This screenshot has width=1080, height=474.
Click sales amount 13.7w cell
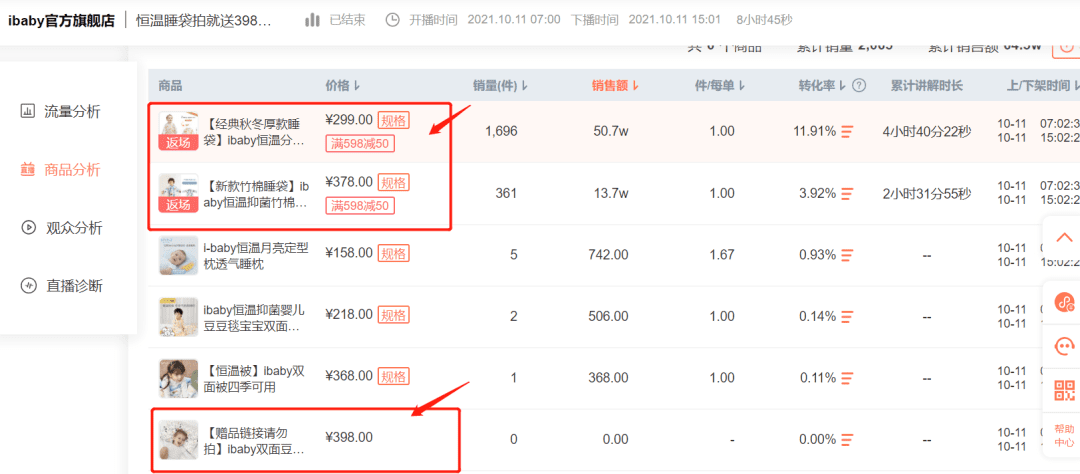pyautogui.click(x=610, y=194)
